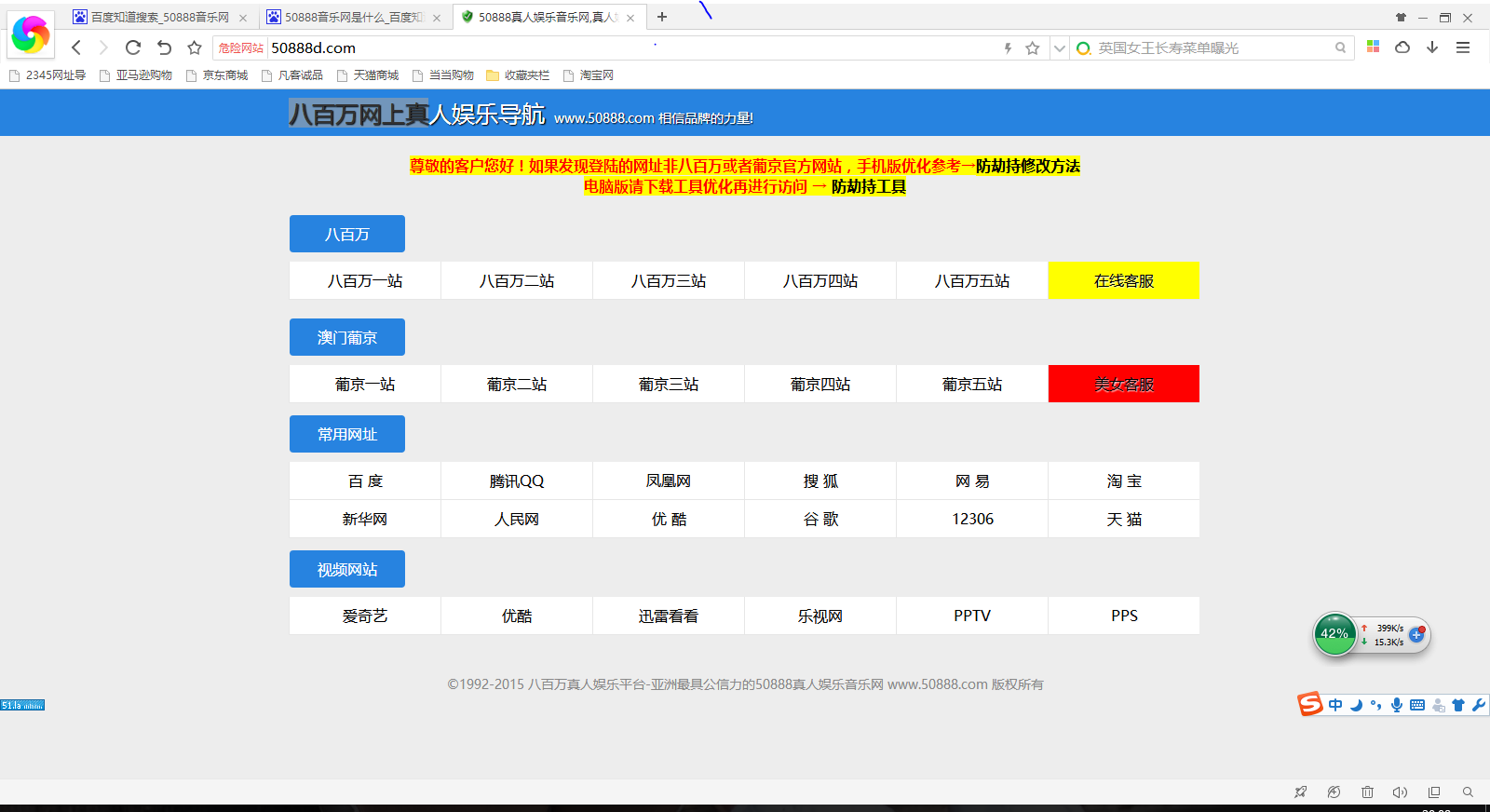1490x812 pixels.
Task: Toggle Sogou moon half/full-width mode
Action: coord(1356,705)
